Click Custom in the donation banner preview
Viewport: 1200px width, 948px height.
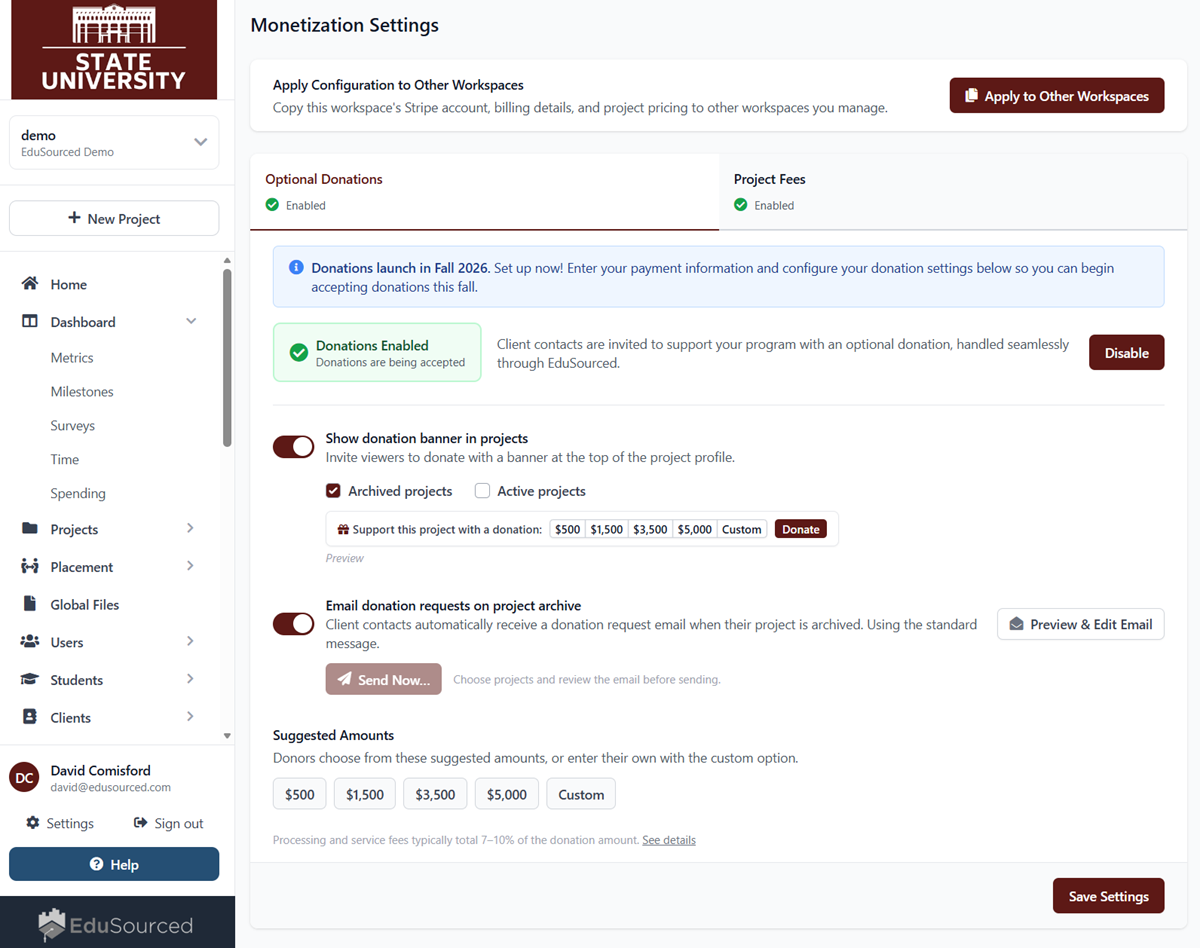(x=742, y=529)
